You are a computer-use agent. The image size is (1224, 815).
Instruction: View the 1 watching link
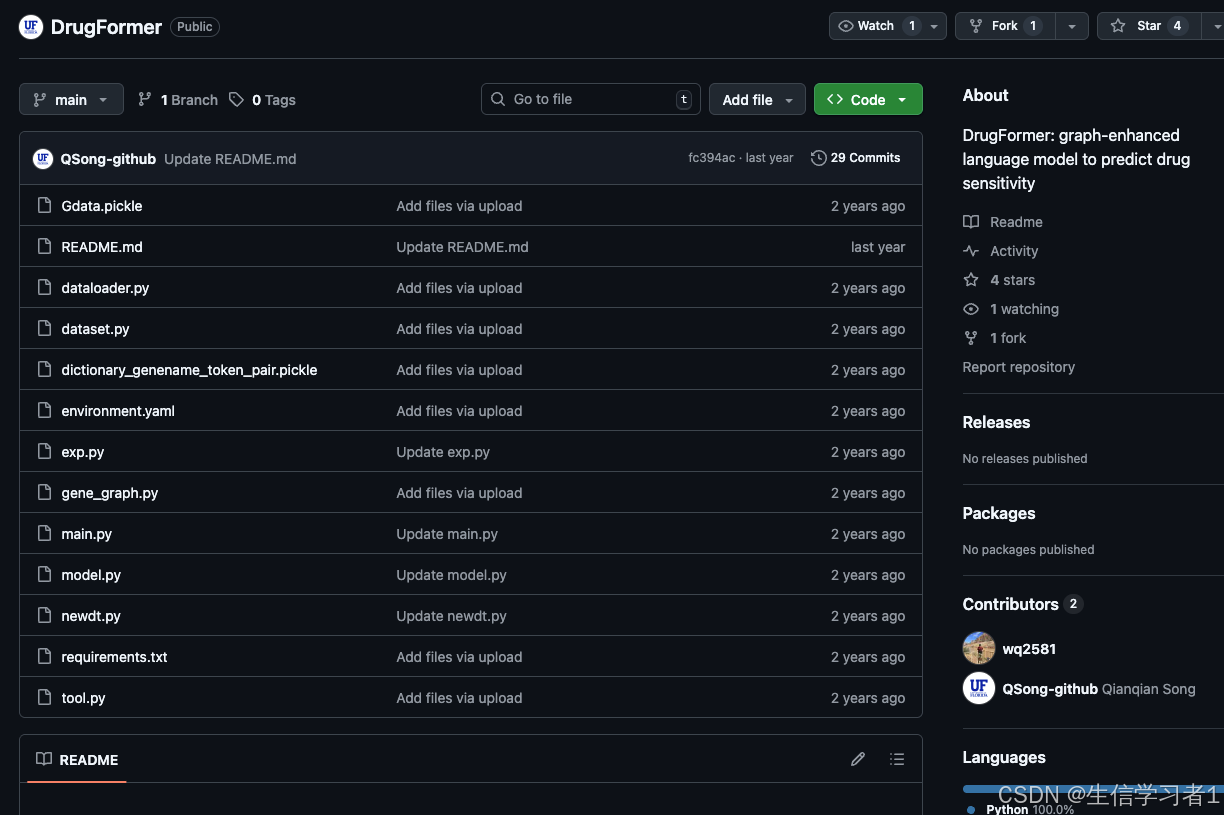(1011, 309)
